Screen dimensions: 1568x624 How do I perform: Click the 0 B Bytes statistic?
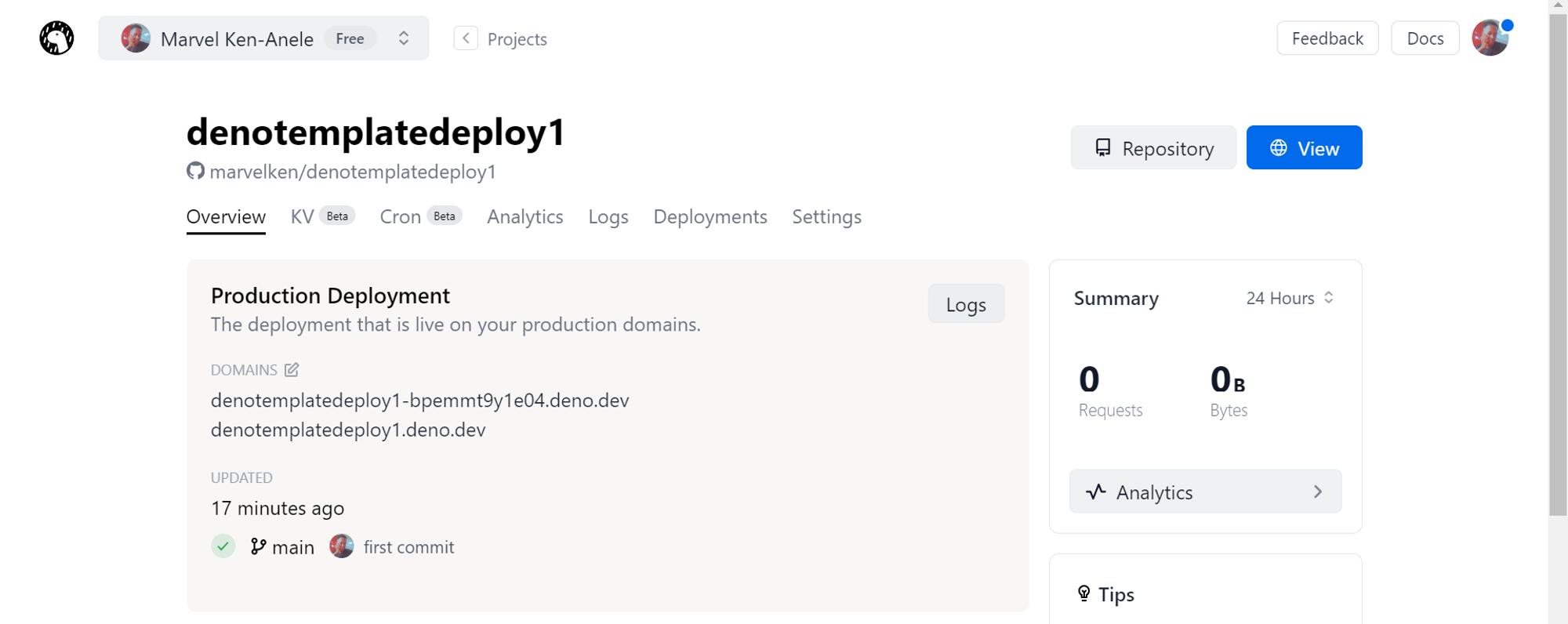click(1229, 391)
